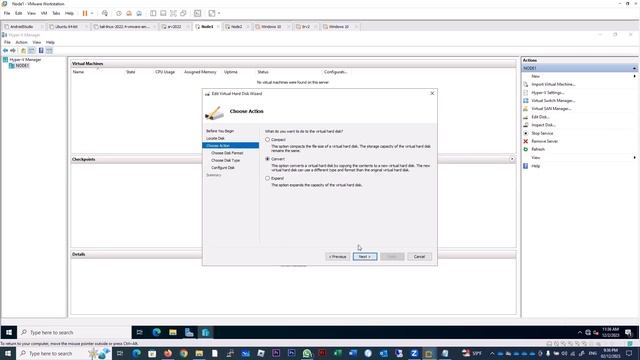
Task: Open Server Manager from the guest VM taskbar
Action: (189, 332)
